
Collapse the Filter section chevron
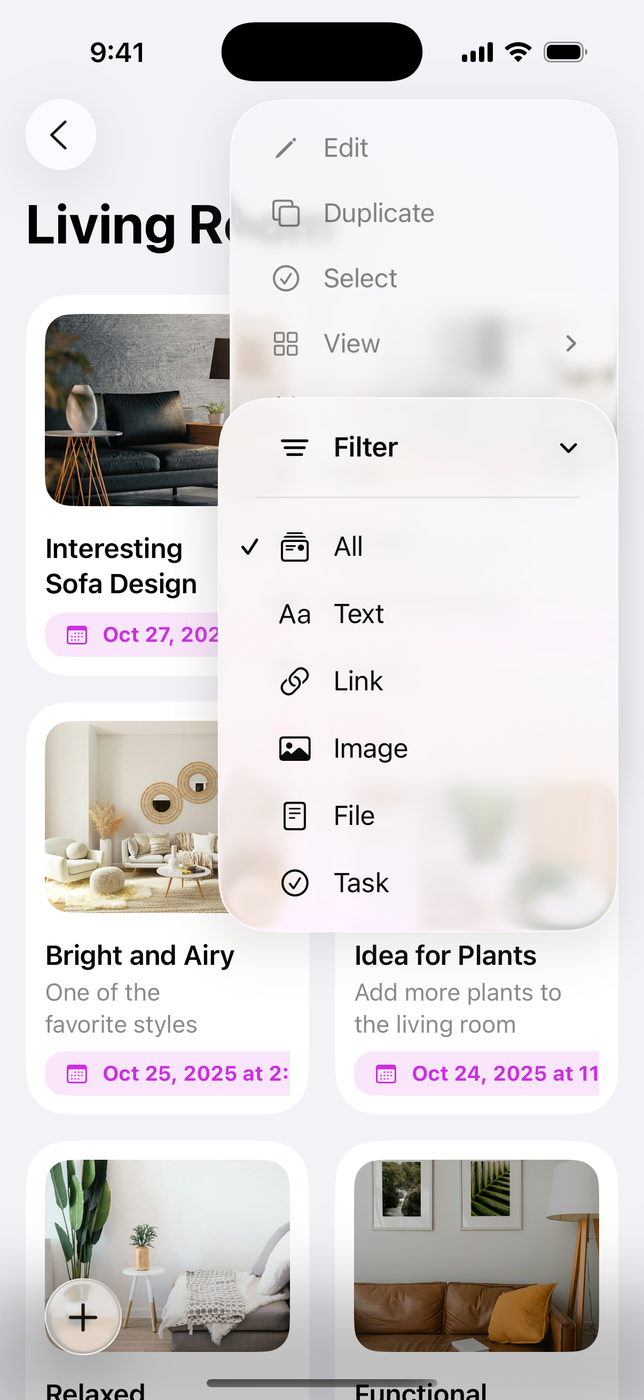point(568,448)
